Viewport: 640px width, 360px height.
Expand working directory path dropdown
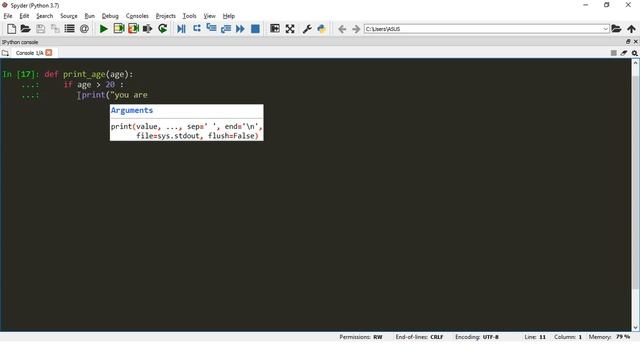tap(605, 29)
